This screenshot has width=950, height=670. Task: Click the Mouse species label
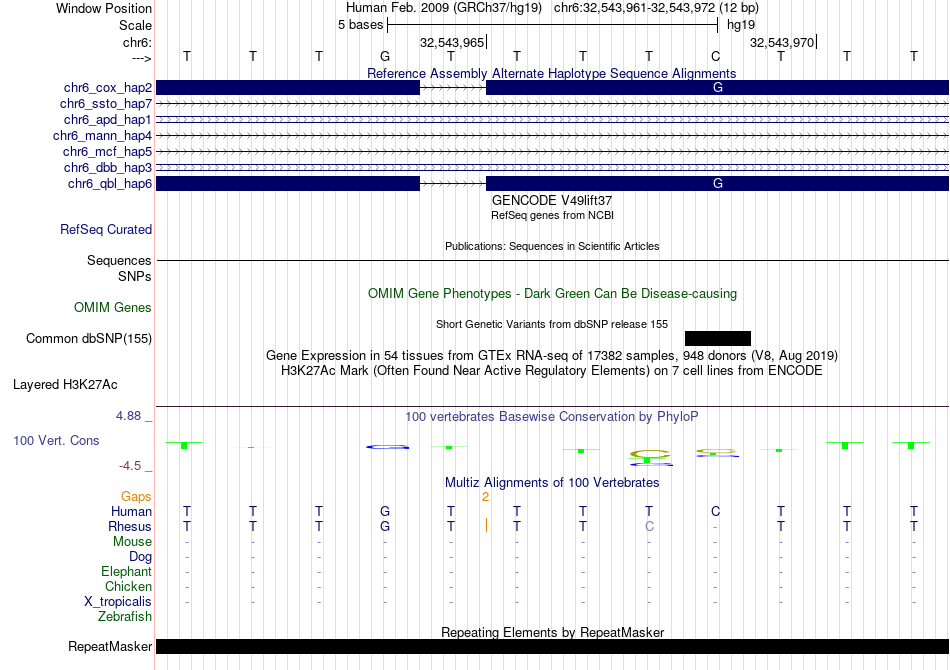[x=132, y=542]
